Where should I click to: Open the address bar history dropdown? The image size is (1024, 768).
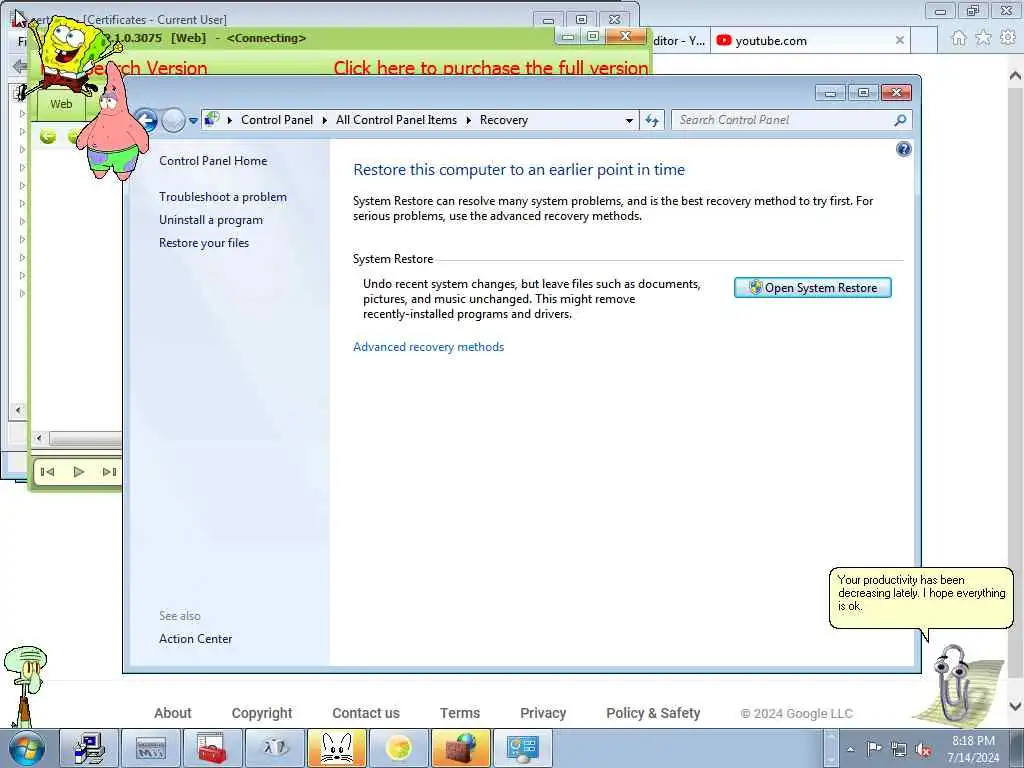pyautogui.click(x=629, y=120)
